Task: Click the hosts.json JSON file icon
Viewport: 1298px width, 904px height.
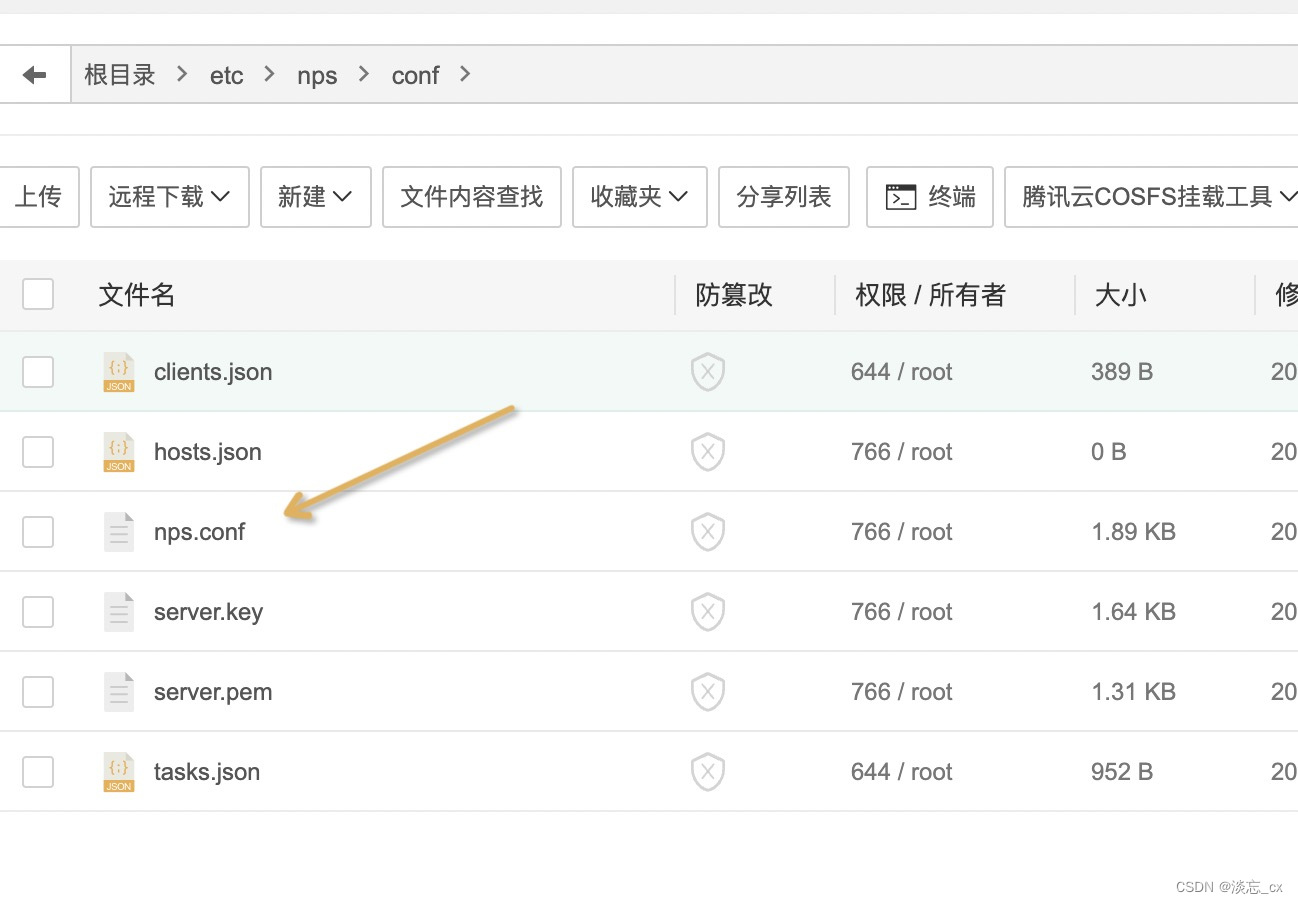Action: click(x=119, y=452)
